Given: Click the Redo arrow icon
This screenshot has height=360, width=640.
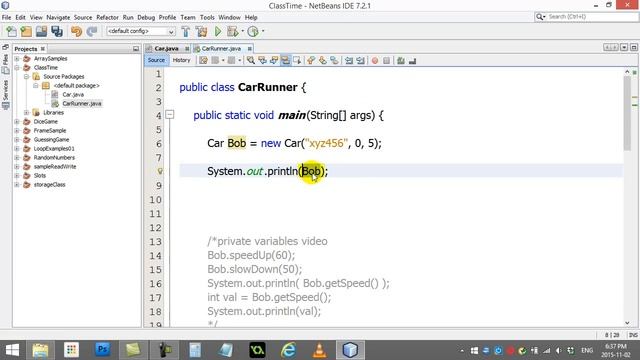Looking at the screenshot, I should click(92, 31).
